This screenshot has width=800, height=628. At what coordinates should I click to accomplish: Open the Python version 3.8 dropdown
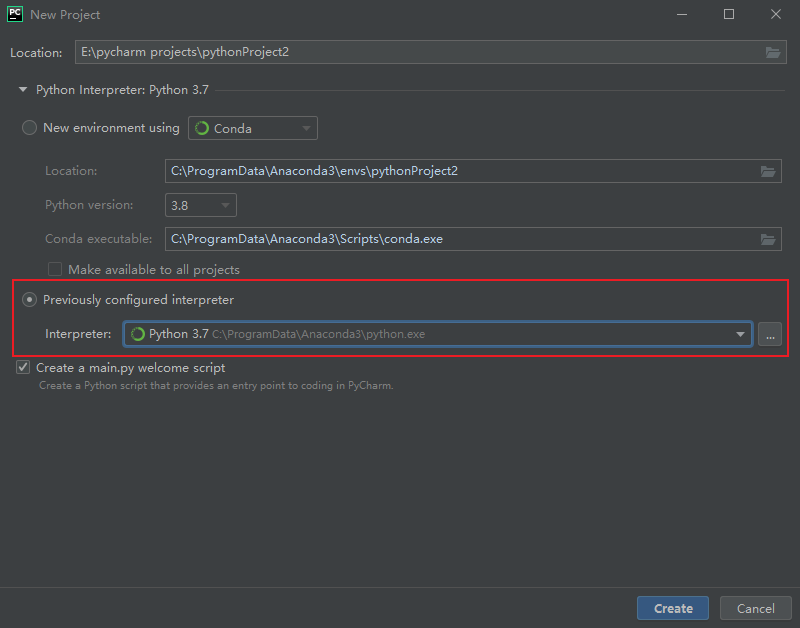click(201, 205)
